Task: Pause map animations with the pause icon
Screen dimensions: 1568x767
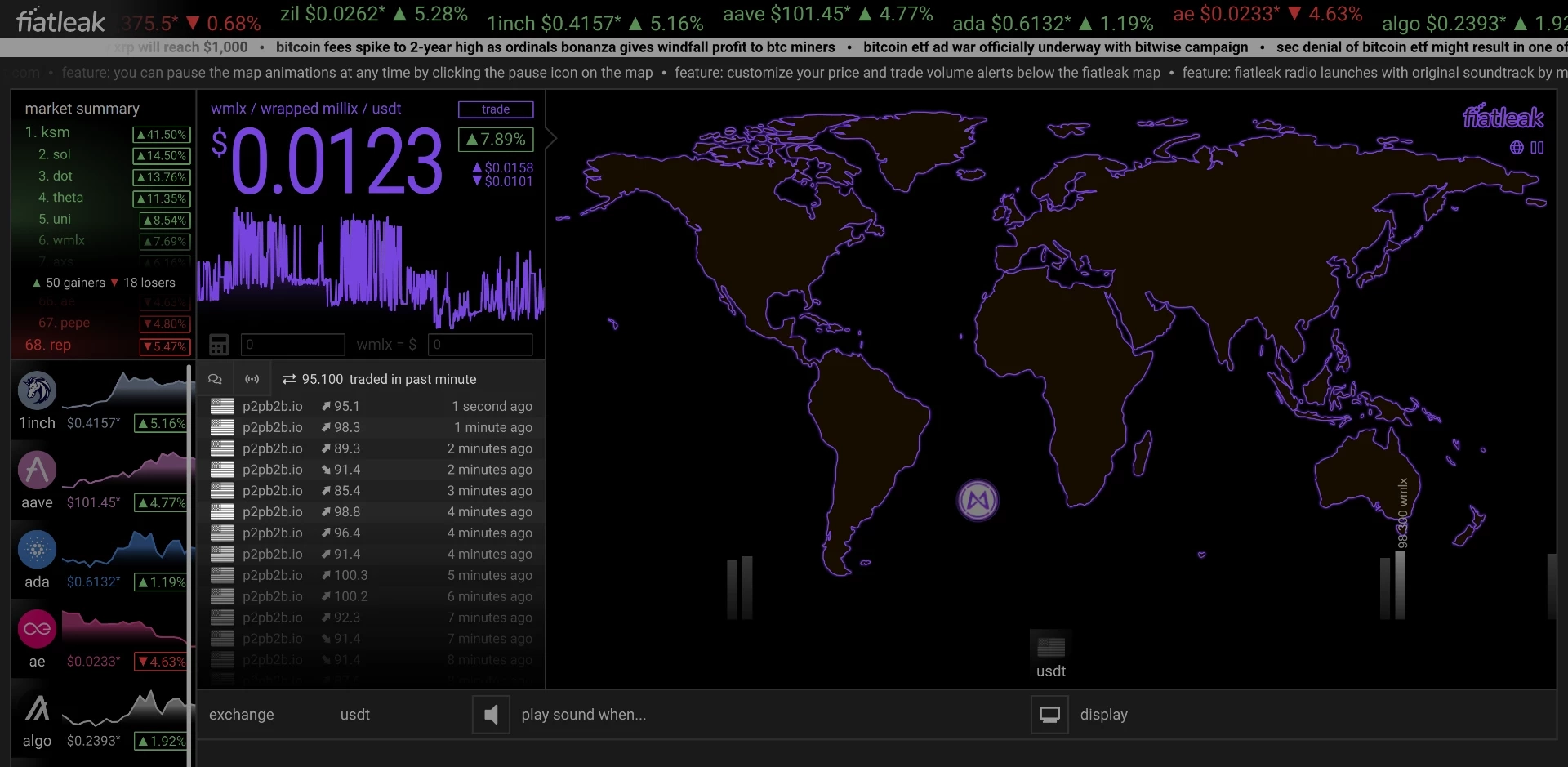Action: (1537, 148)
